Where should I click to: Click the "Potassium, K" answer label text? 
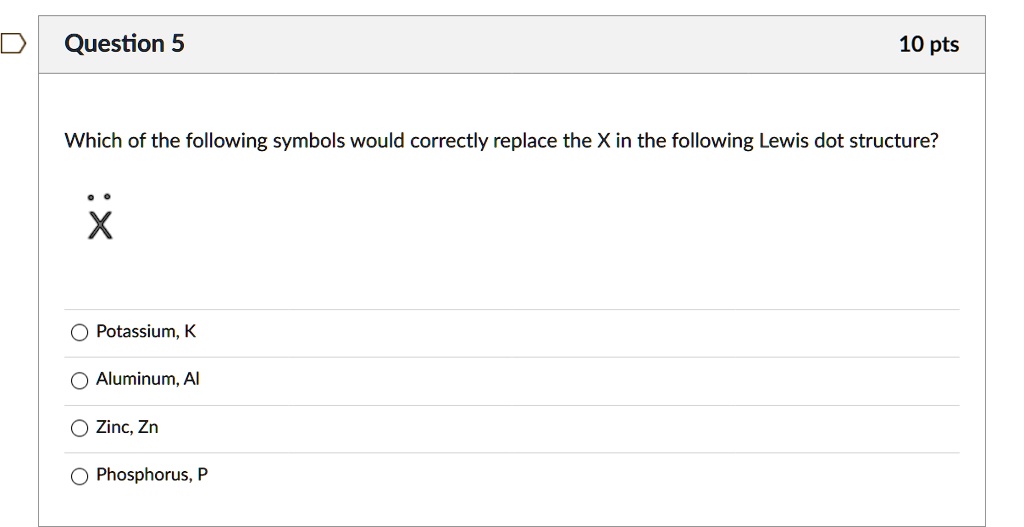point(146,332)
